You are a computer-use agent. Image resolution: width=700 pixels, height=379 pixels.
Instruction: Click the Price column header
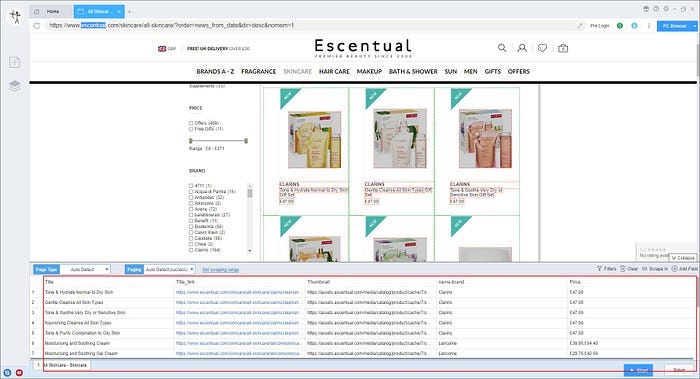pos(575,282)
